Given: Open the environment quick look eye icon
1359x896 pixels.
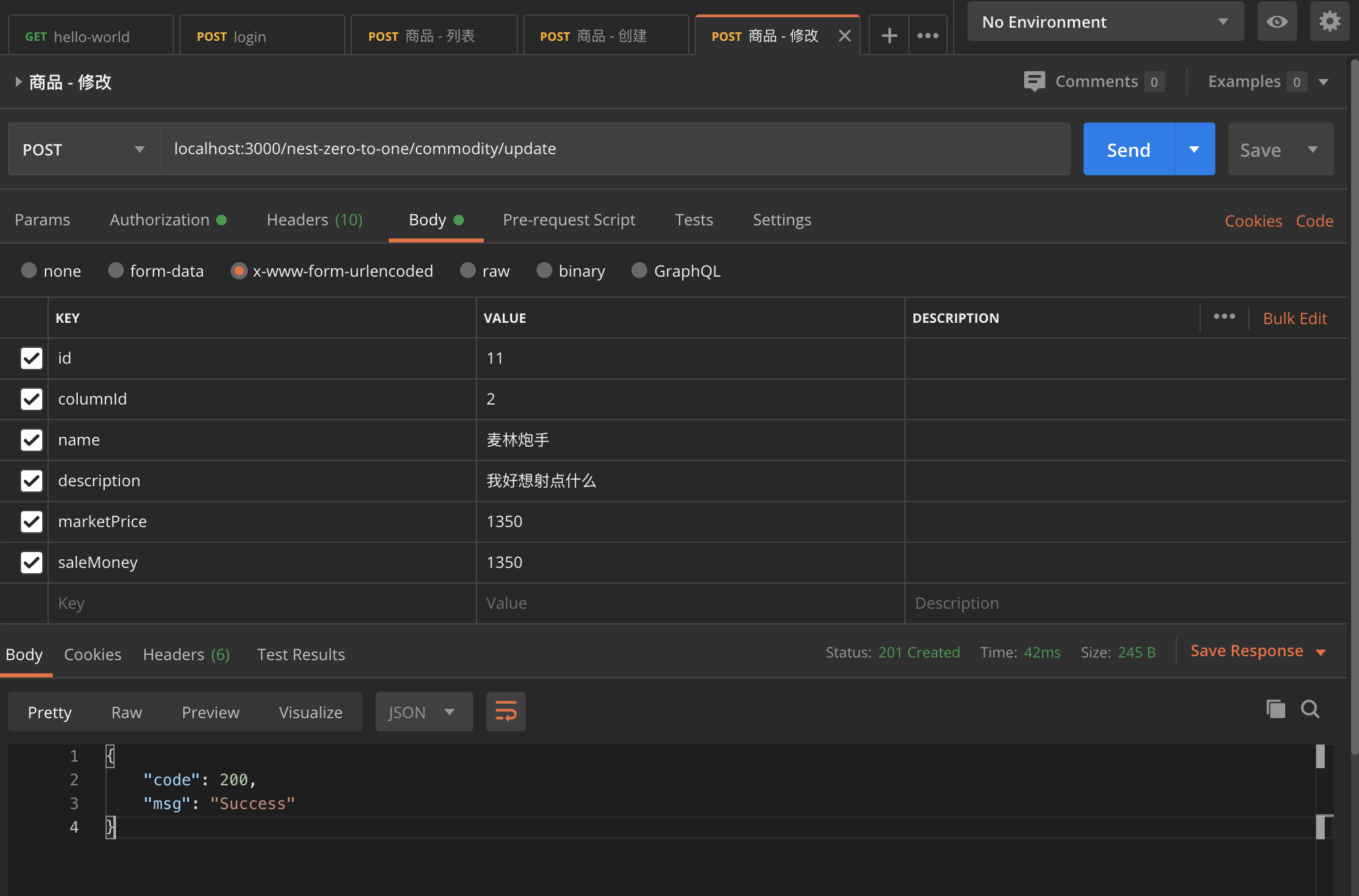Looking at the screenshot, I should 1277,22.
